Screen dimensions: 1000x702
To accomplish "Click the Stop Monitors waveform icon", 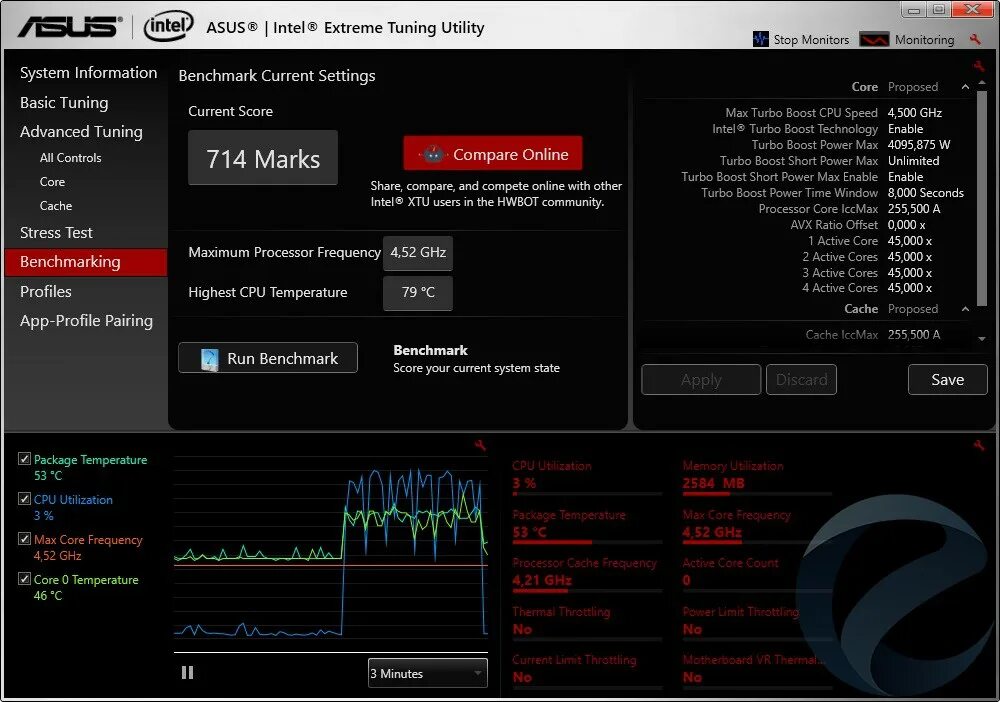I will pos(760,39).
